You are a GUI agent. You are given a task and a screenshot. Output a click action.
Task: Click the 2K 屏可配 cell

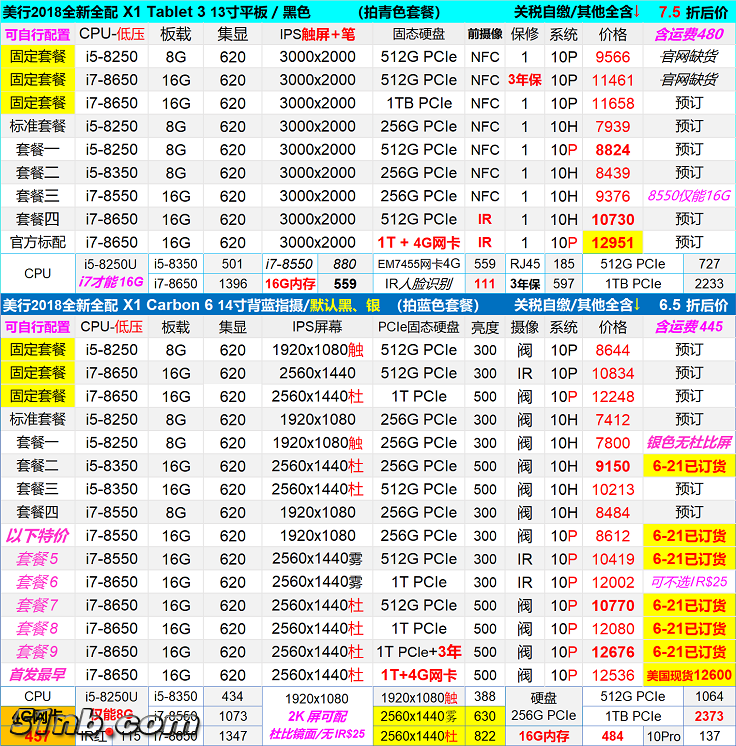coord(316,716)
